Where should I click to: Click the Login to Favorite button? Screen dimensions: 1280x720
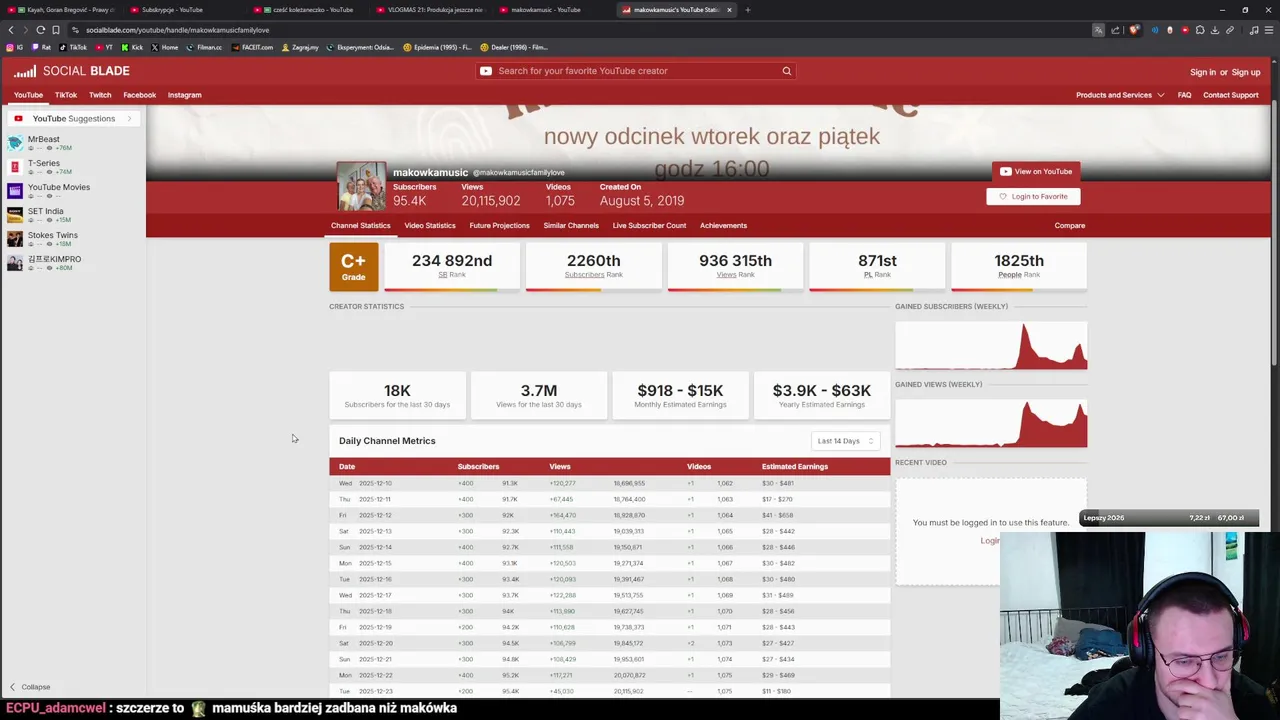1033,196
